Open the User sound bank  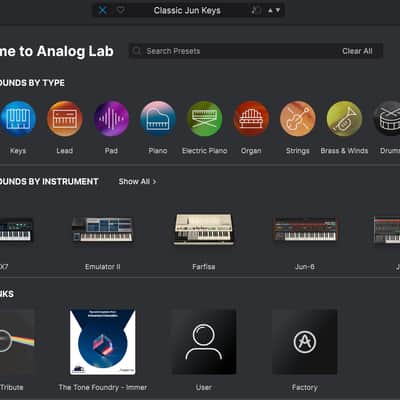click(x=204, y=342)
